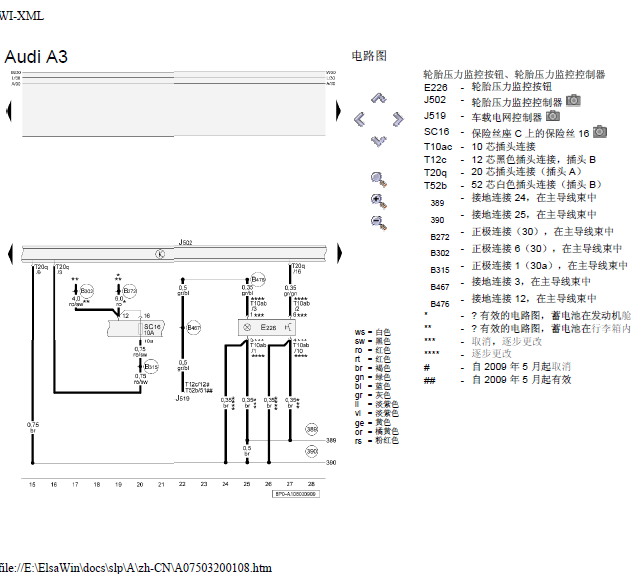
Task: Click color key entry 'gn - 绿色'
Action: point(373,377)
